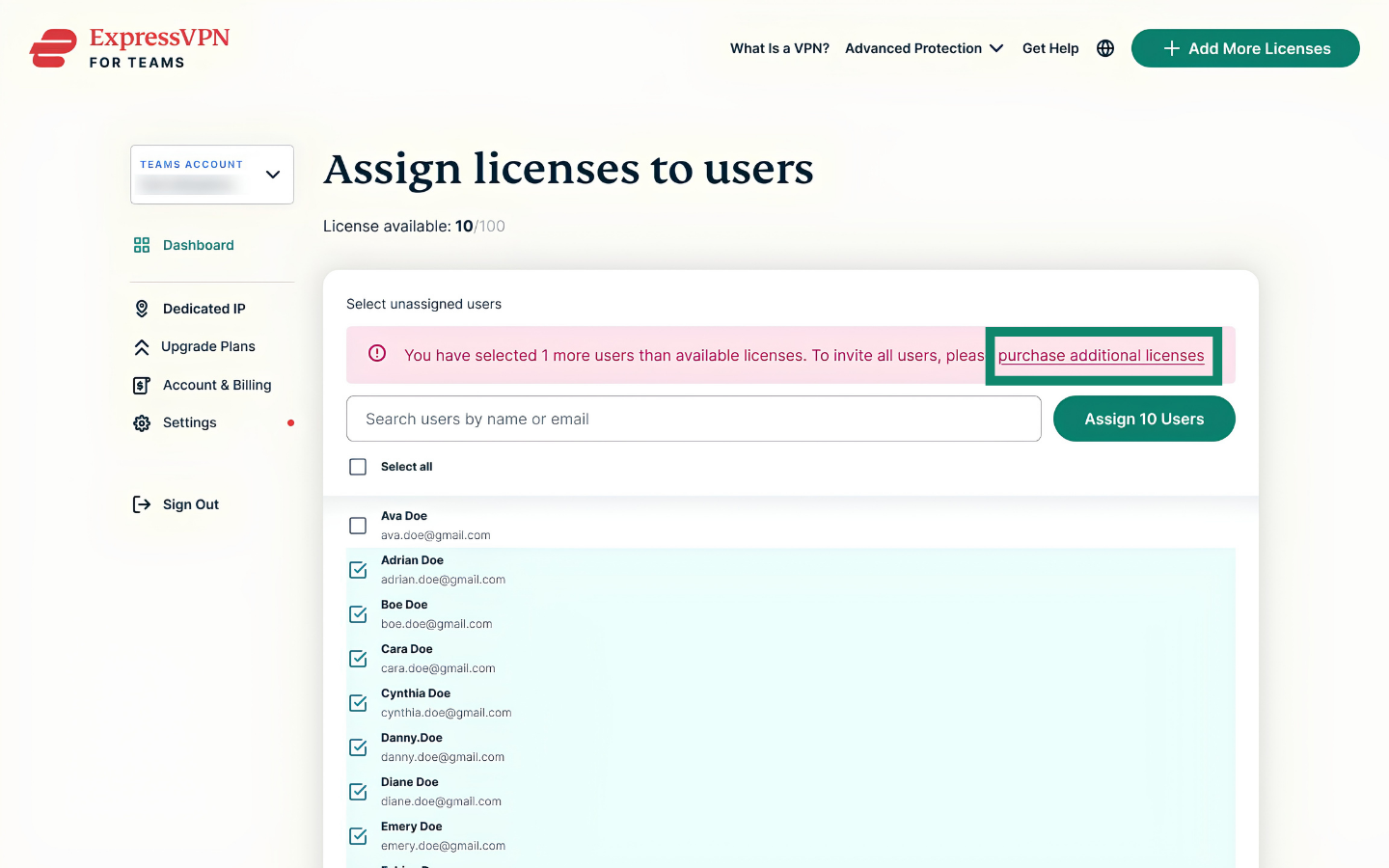Screen dimensions: 1389x868
Task: Click the danny.doe@gmail.com email text
Action: pos(443,757)
